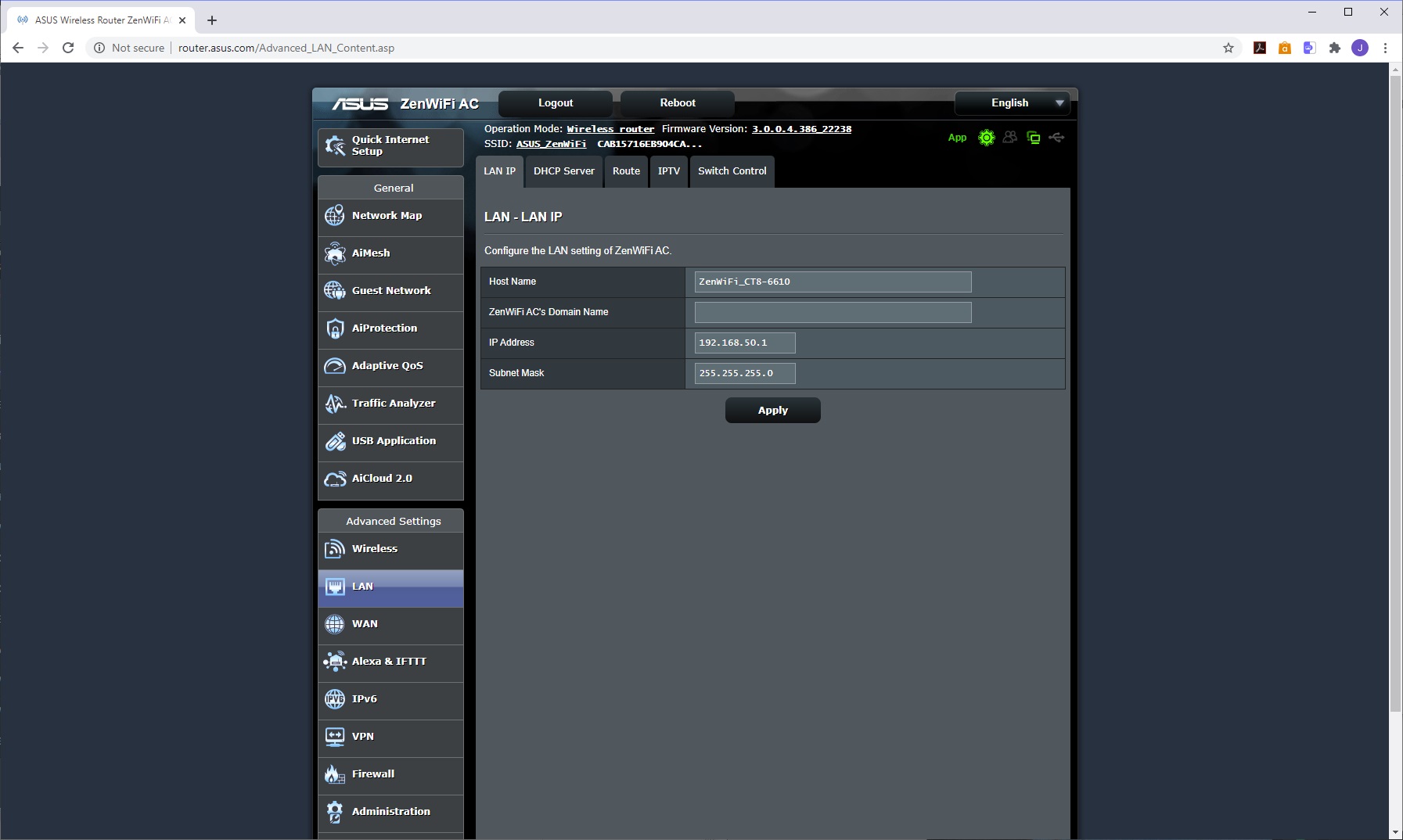Open Chrome three-dot menu
Screen dimensions: 1403x840
[1385, 48]
